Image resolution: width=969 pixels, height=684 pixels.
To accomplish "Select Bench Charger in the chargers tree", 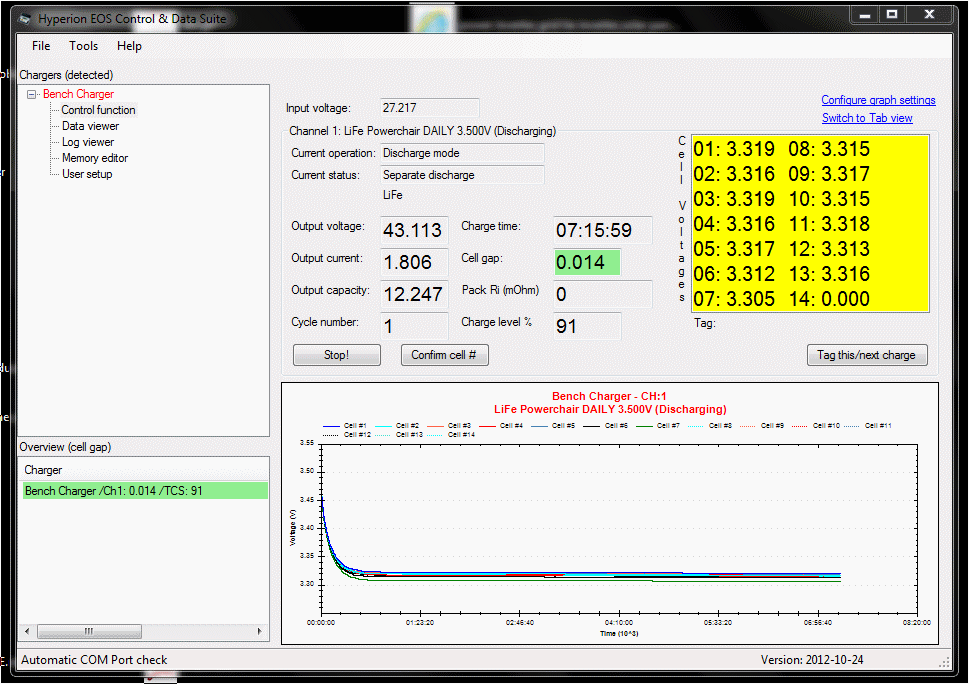I will click(x=78, y=94).
